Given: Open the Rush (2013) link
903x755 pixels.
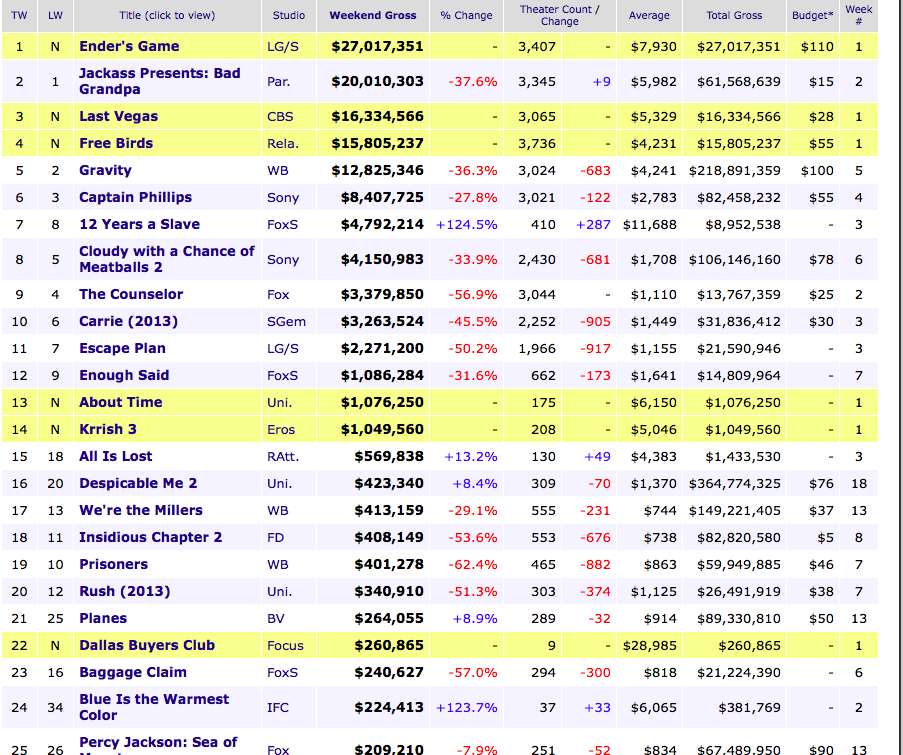Looking at the screenshot, I should (x=124, y=591).
